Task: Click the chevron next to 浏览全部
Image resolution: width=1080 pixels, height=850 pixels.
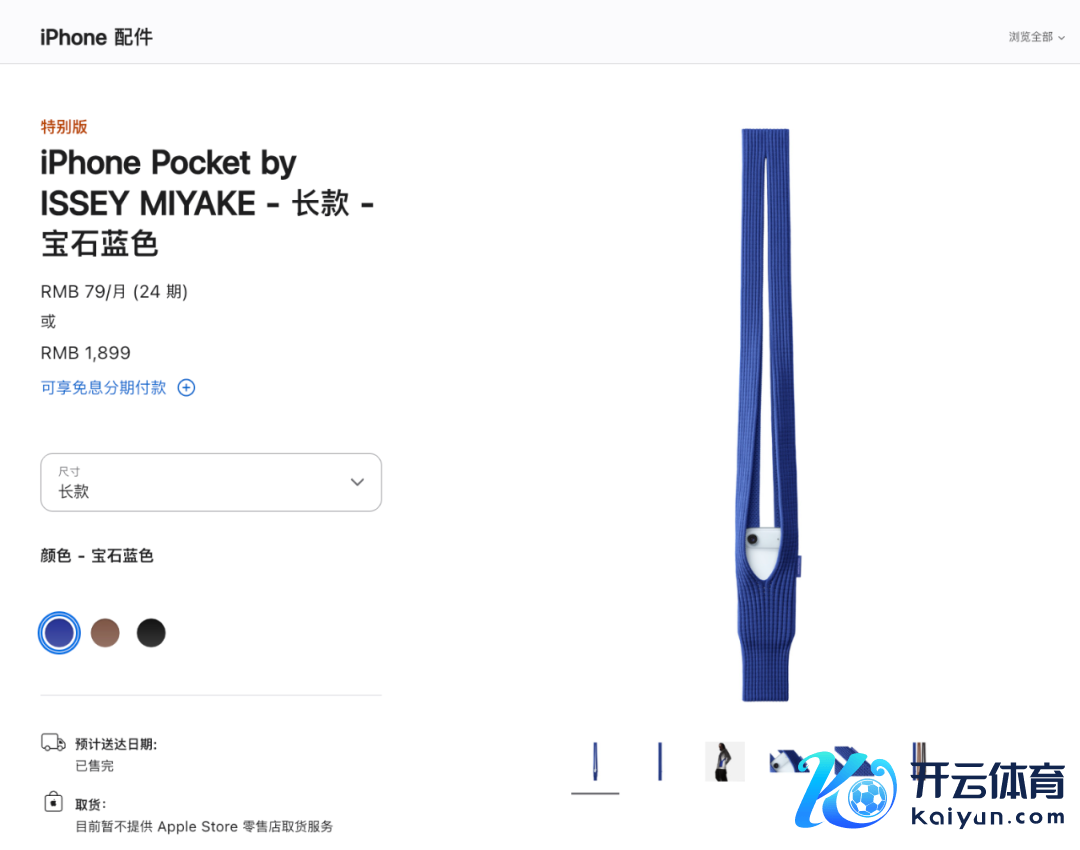Action: [1061, 38]
